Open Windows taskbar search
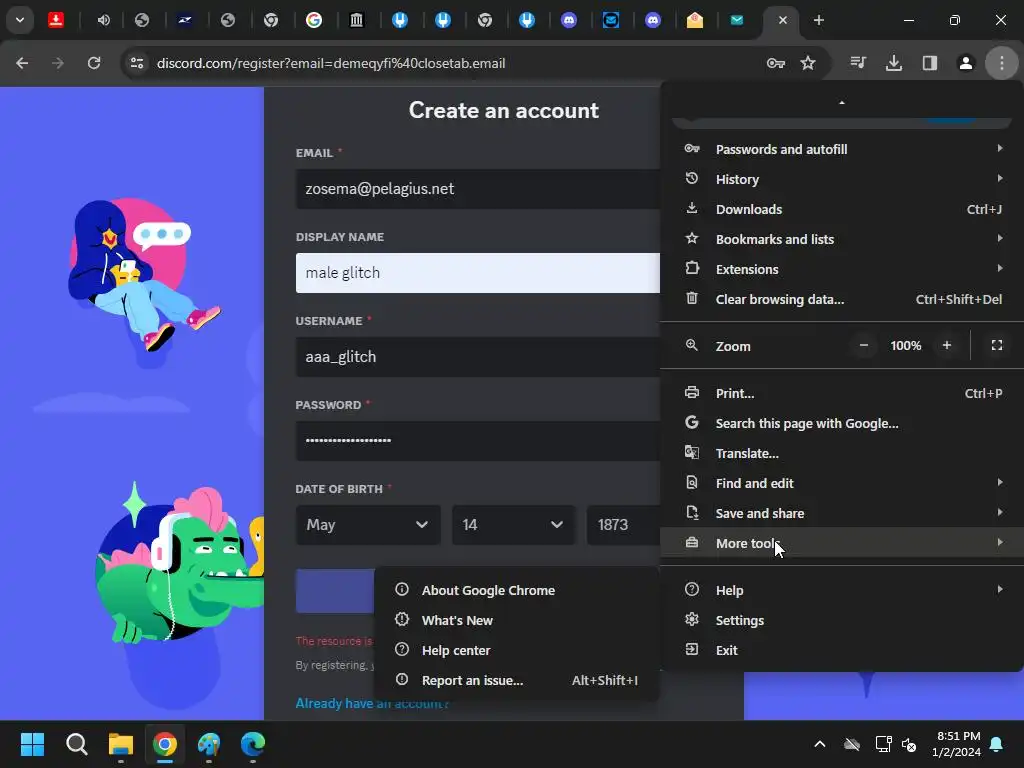The width and height of the screenshot is (1024, 768). tap(76, 744)
